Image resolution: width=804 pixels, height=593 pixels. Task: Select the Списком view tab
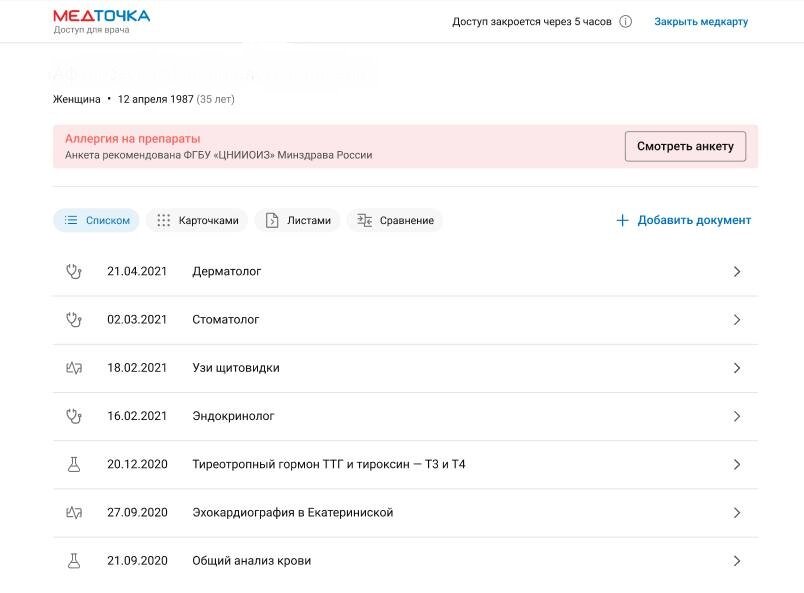click(x=96, y=220)
